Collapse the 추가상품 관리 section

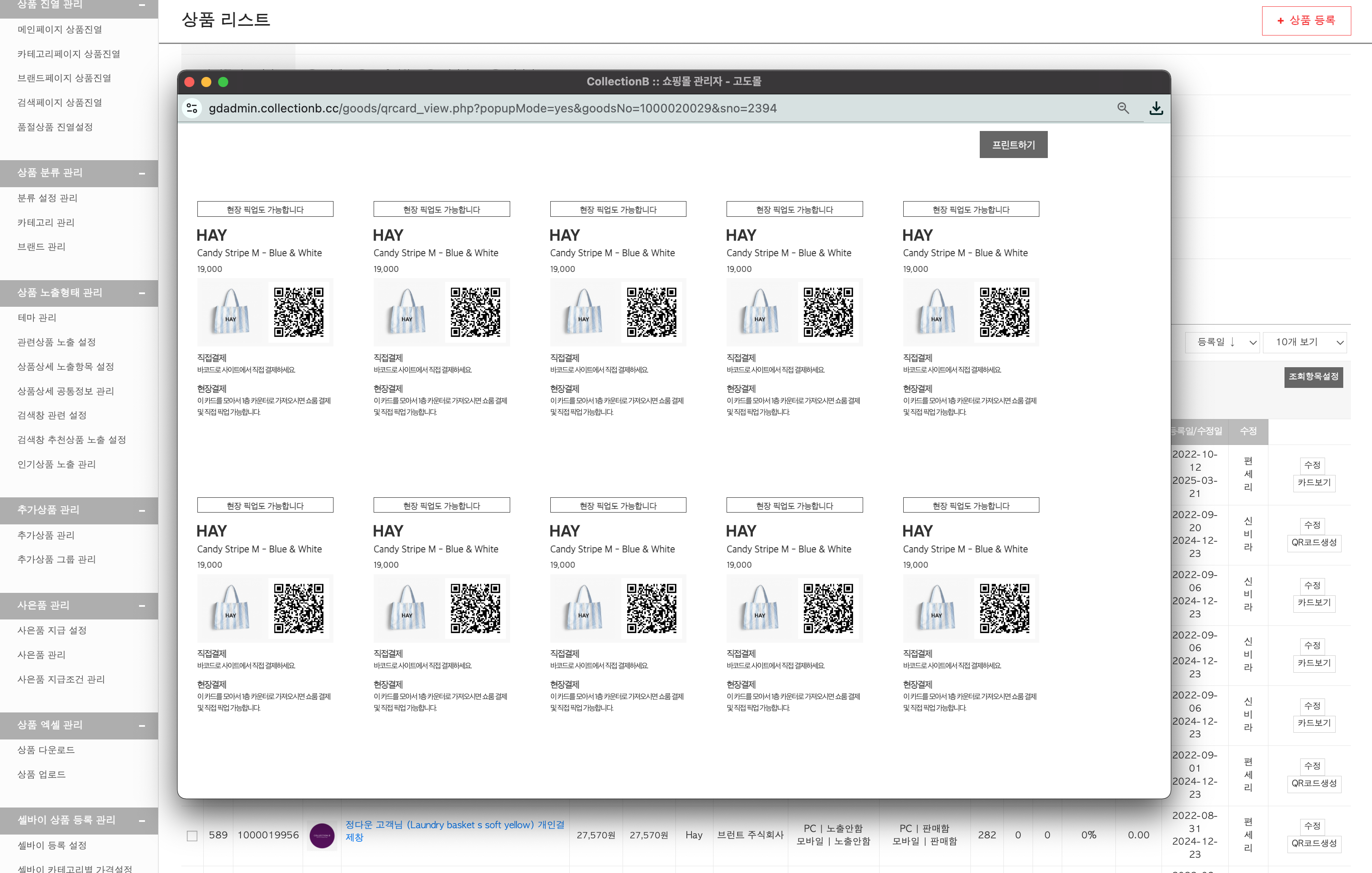(x=142, y=510)
